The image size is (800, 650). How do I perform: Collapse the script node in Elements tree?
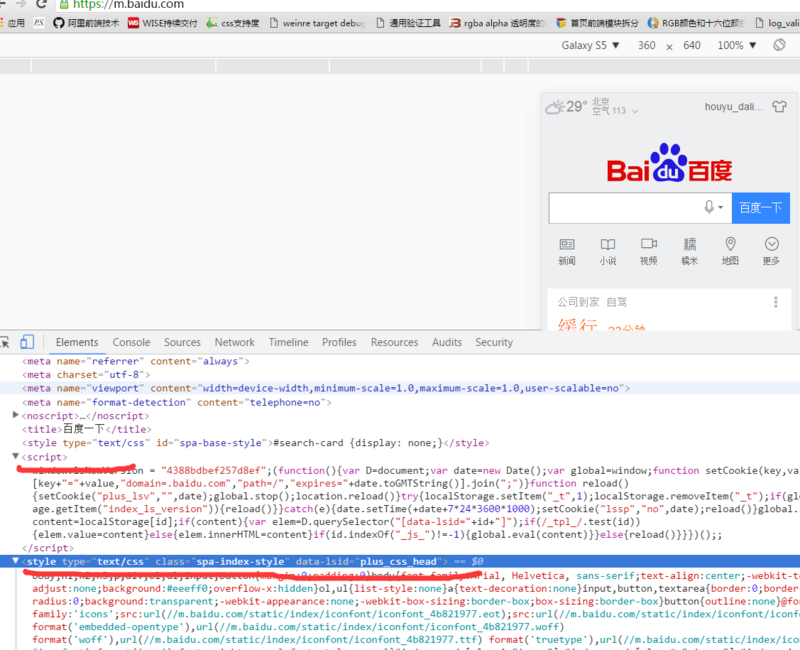pyautogui.click(x=16, y=457)
